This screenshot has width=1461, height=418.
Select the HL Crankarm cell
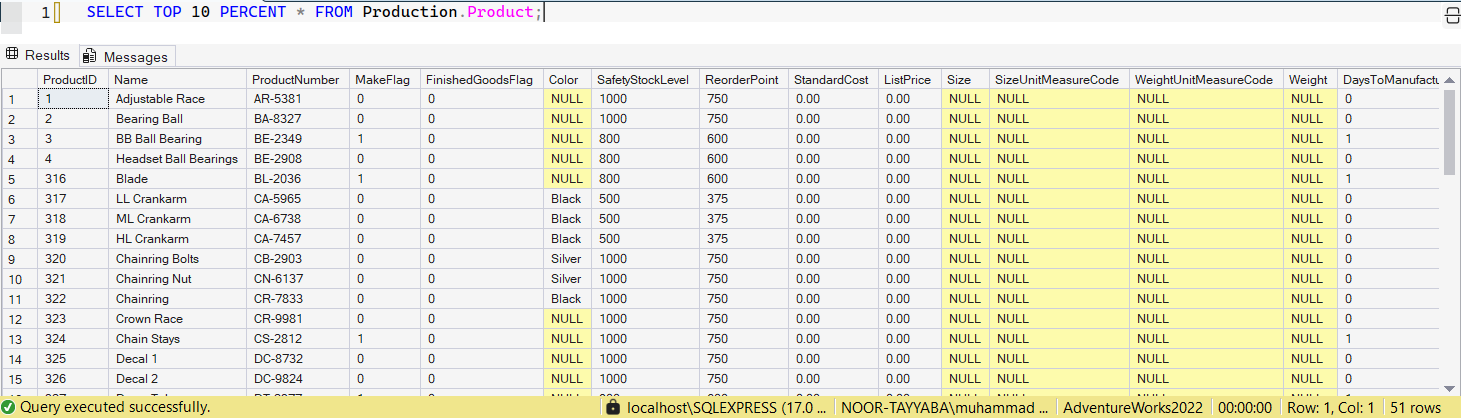pos(177,239)
